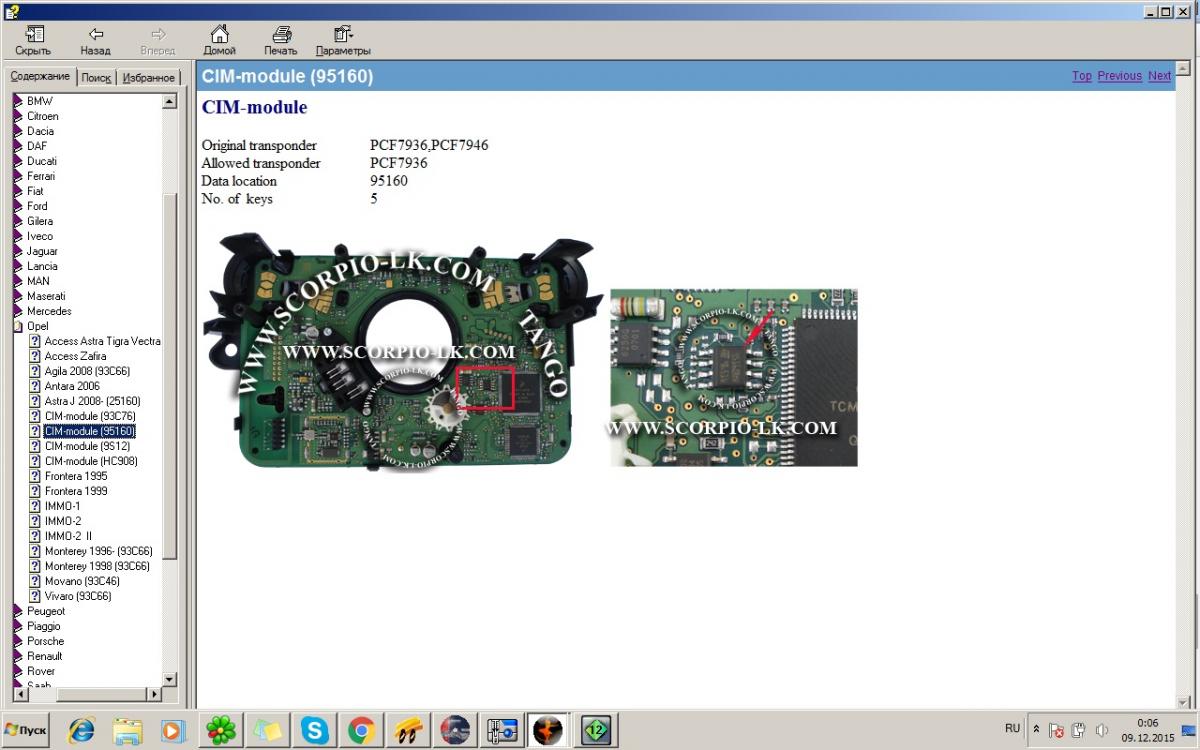Click the book icon beside DAF

(18, 146)
